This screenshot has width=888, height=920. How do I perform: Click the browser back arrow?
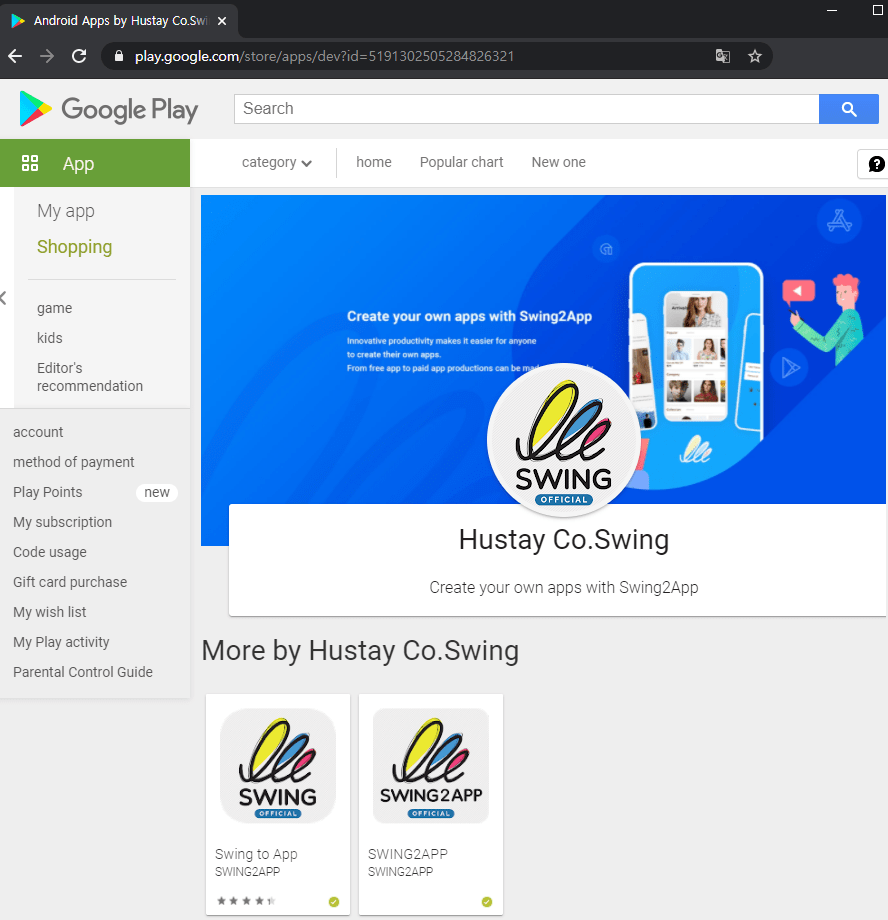pos(15,56)
